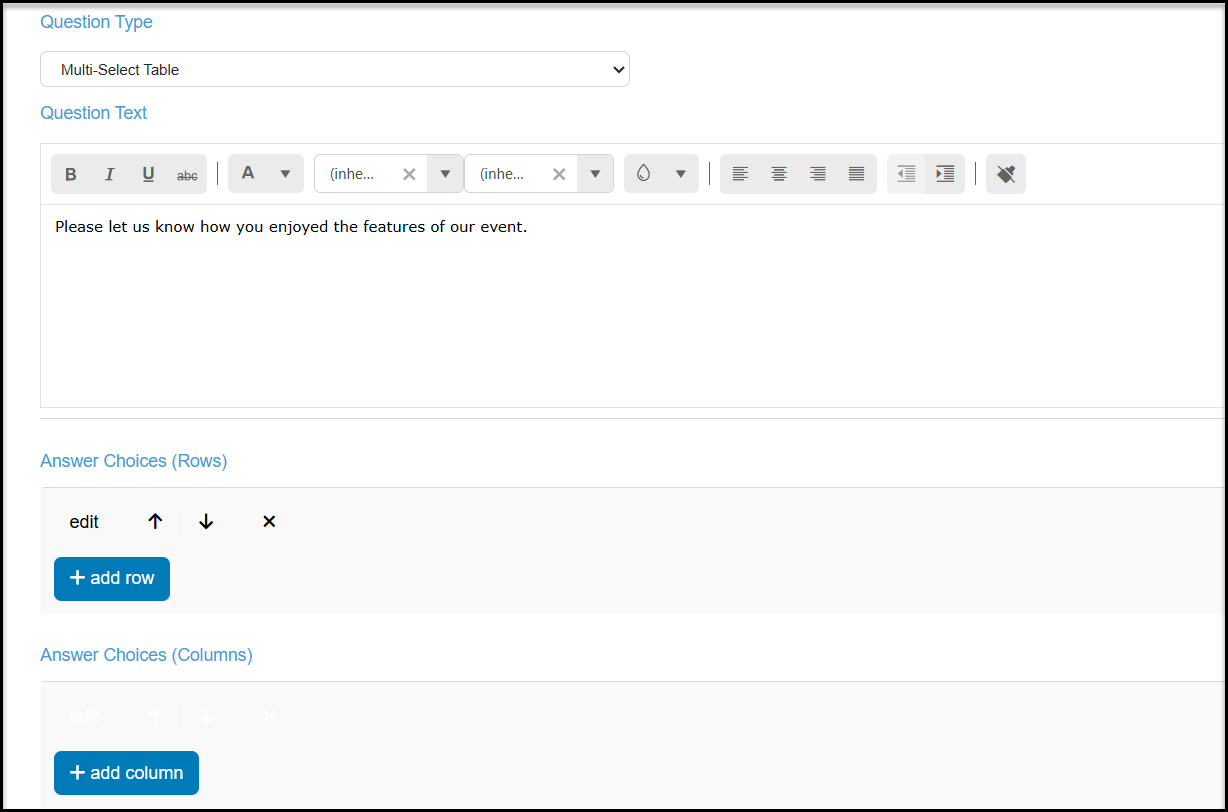Justify the question text
The width and height of the screenshot is (1228, 812).
pyautogui.click(x=857, y=174)
